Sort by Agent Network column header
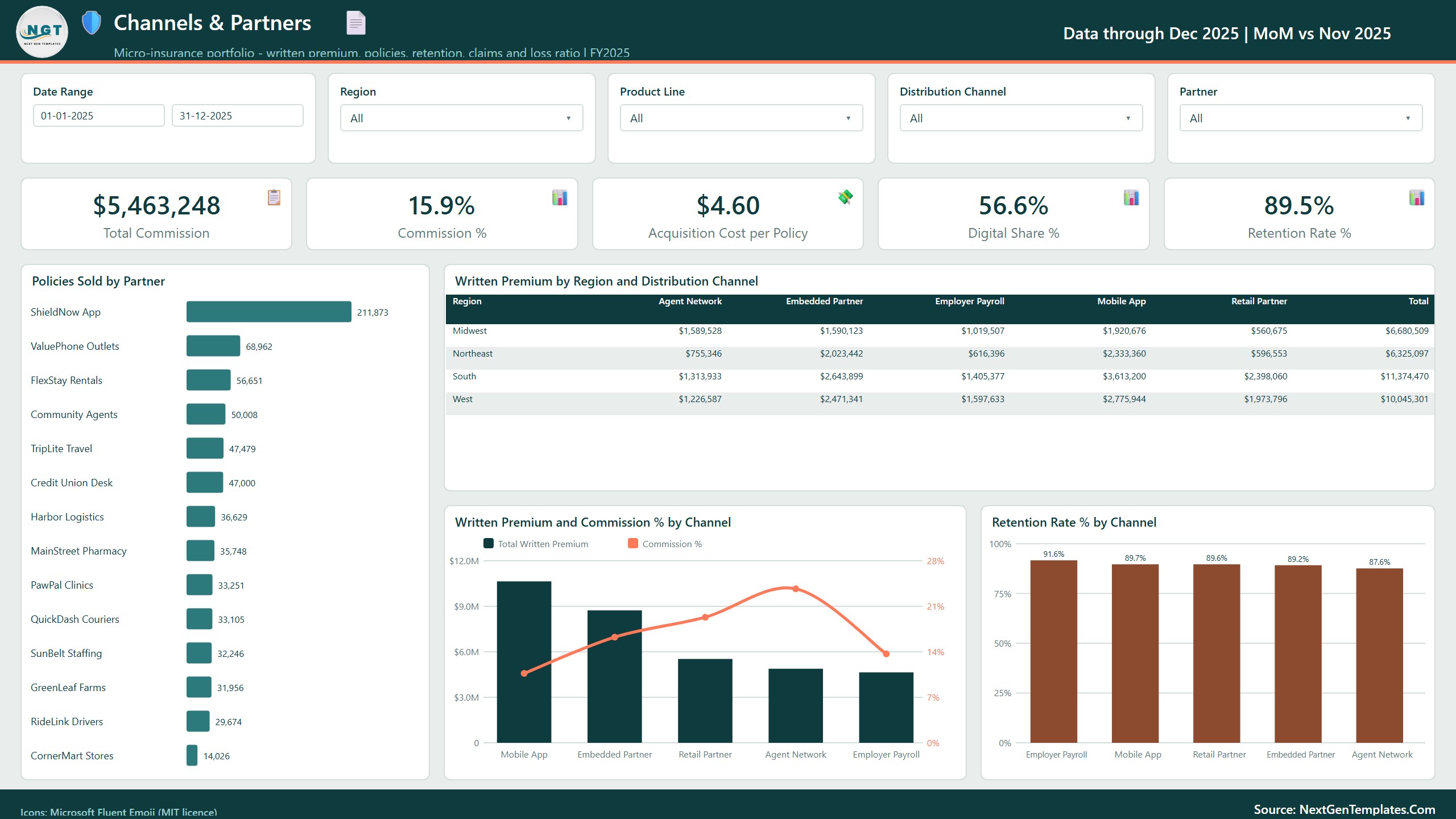Screen dimensions: 1456x819 point(690,301)
